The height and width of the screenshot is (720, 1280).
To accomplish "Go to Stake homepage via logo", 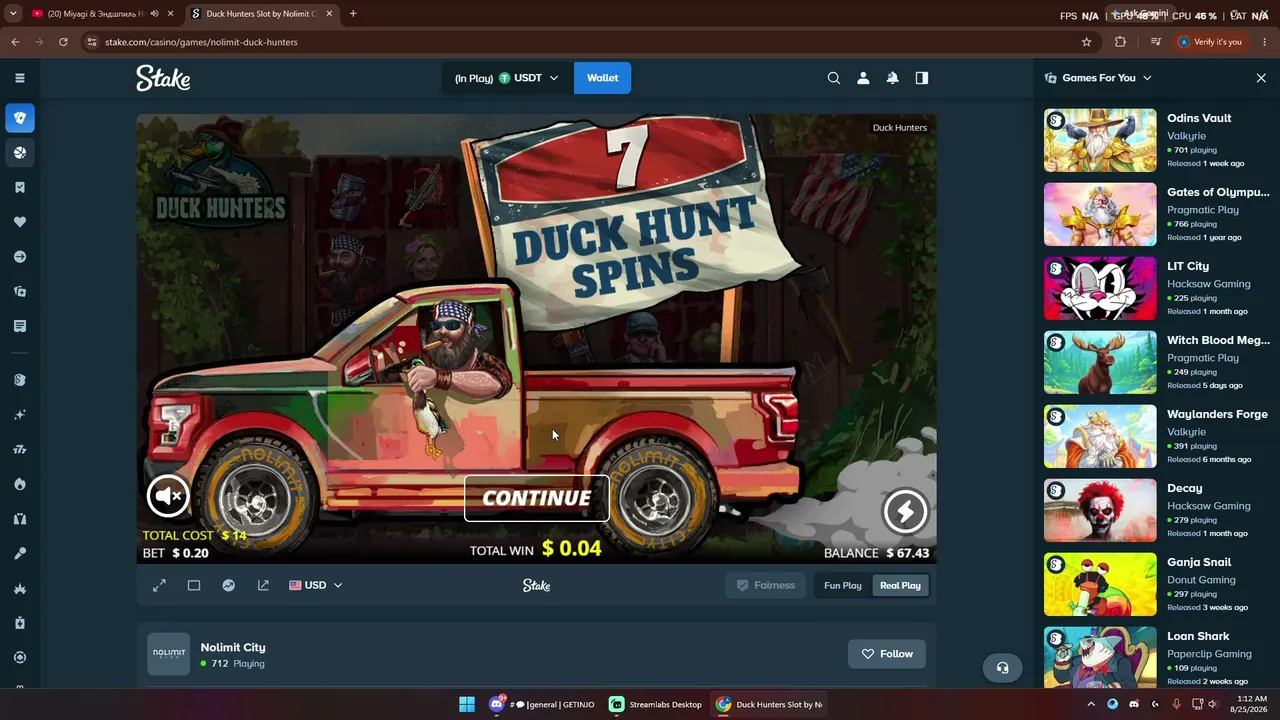I will [x=163, y=78].
